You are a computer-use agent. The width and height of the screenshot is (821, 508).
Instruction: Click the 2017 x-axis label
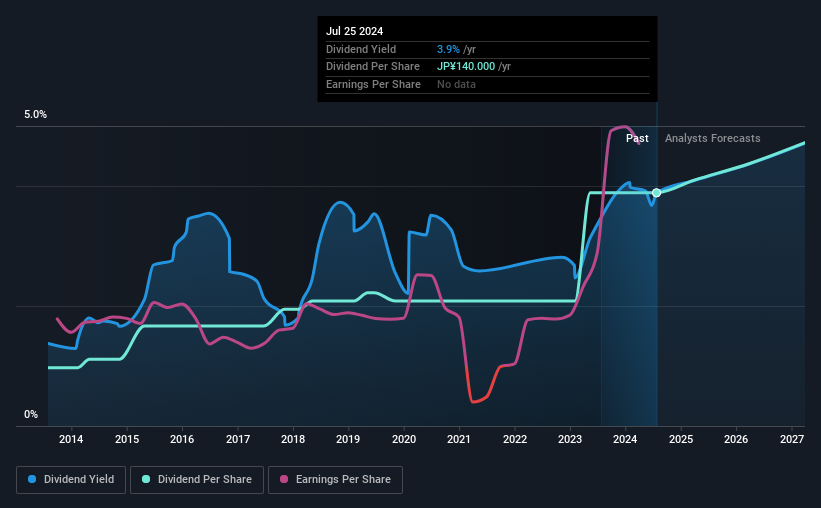(x=238, y=439)
